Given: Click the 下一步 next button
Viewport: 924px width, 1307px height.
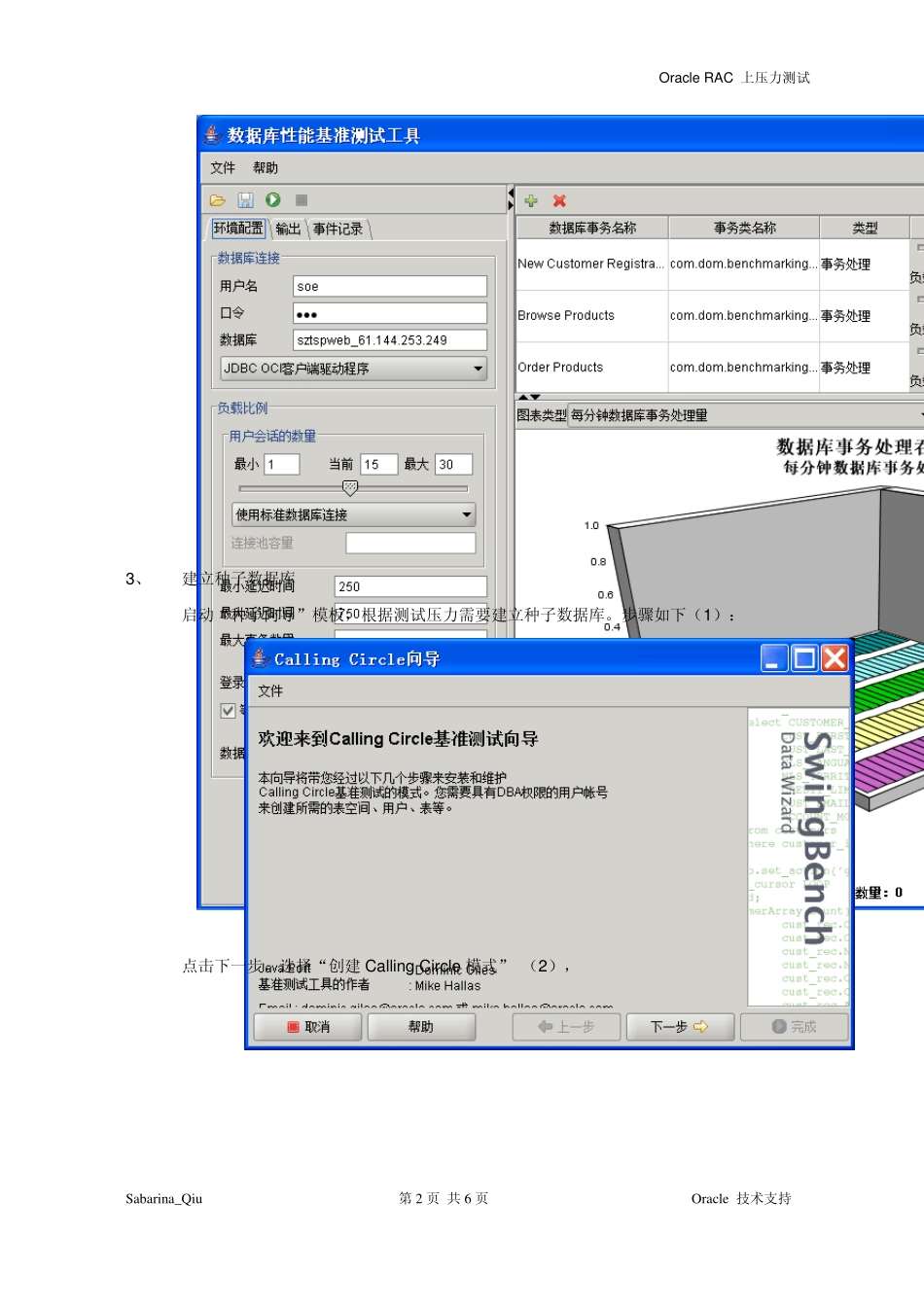Looking at the screenshot, I should [x=679, y=1027].
